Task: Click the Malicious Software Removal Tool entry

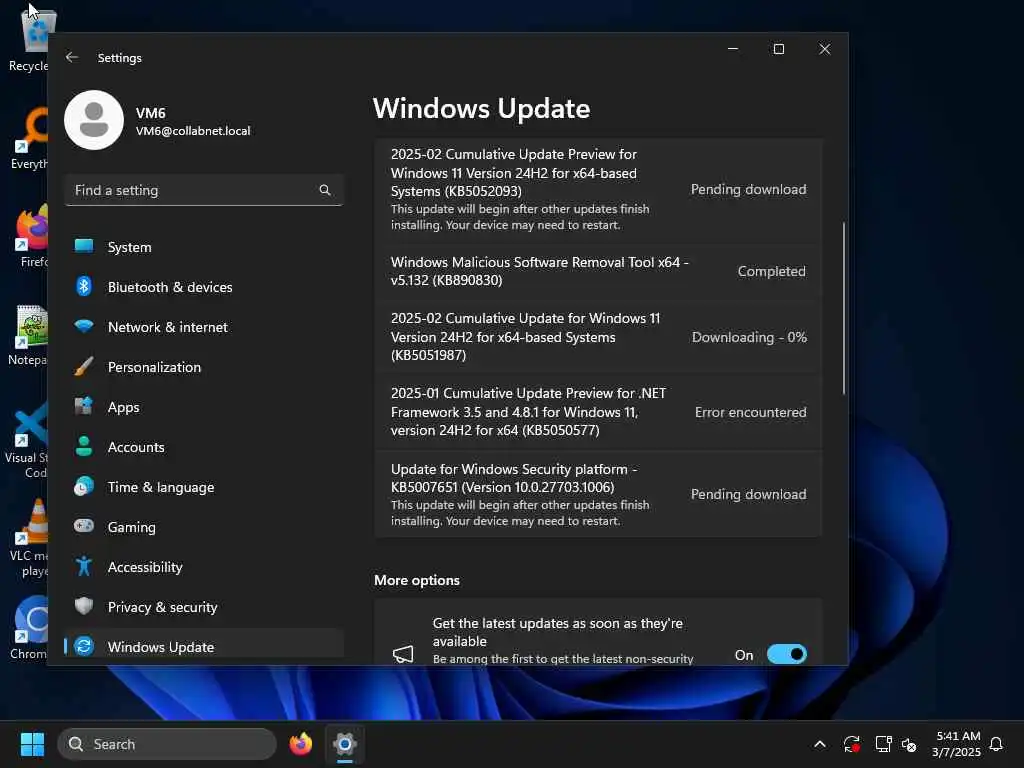Action: 598,271
